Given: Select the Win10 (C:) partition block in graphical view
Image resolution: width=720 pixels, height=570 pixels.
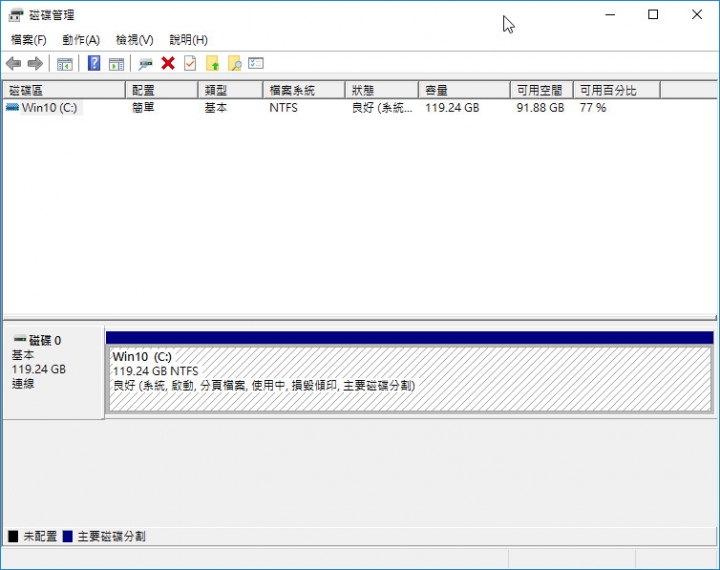Looking at the screenshot, I should point(410,379).
